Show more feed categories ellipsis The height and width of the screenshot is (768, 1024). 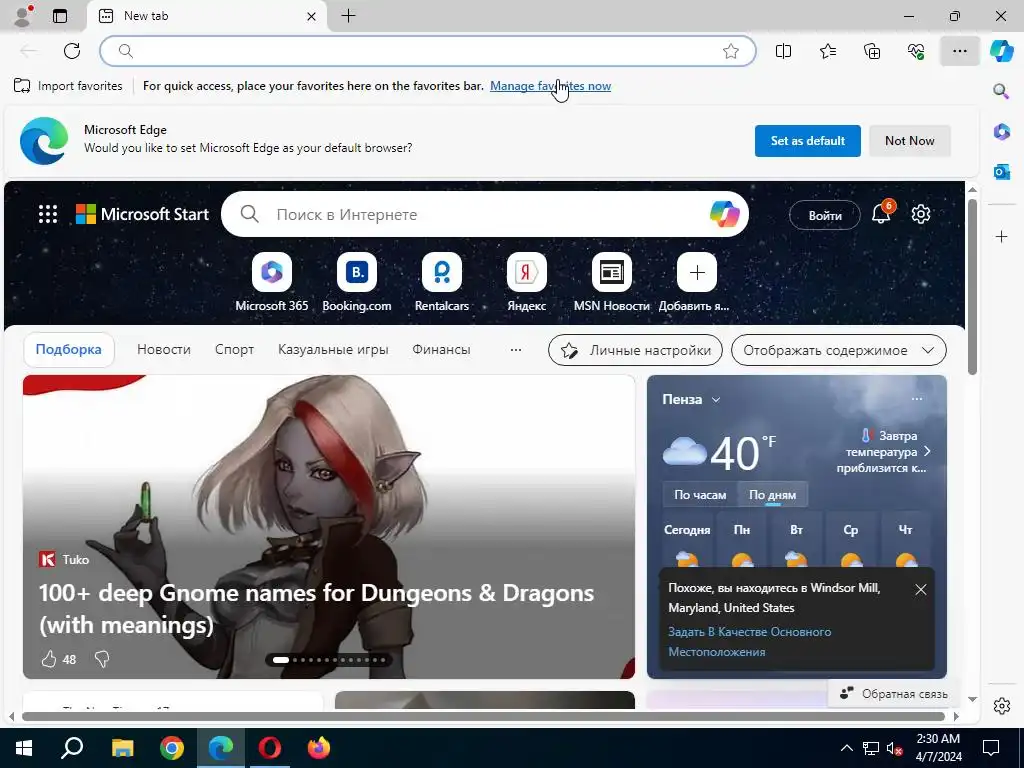pos(516,349)
